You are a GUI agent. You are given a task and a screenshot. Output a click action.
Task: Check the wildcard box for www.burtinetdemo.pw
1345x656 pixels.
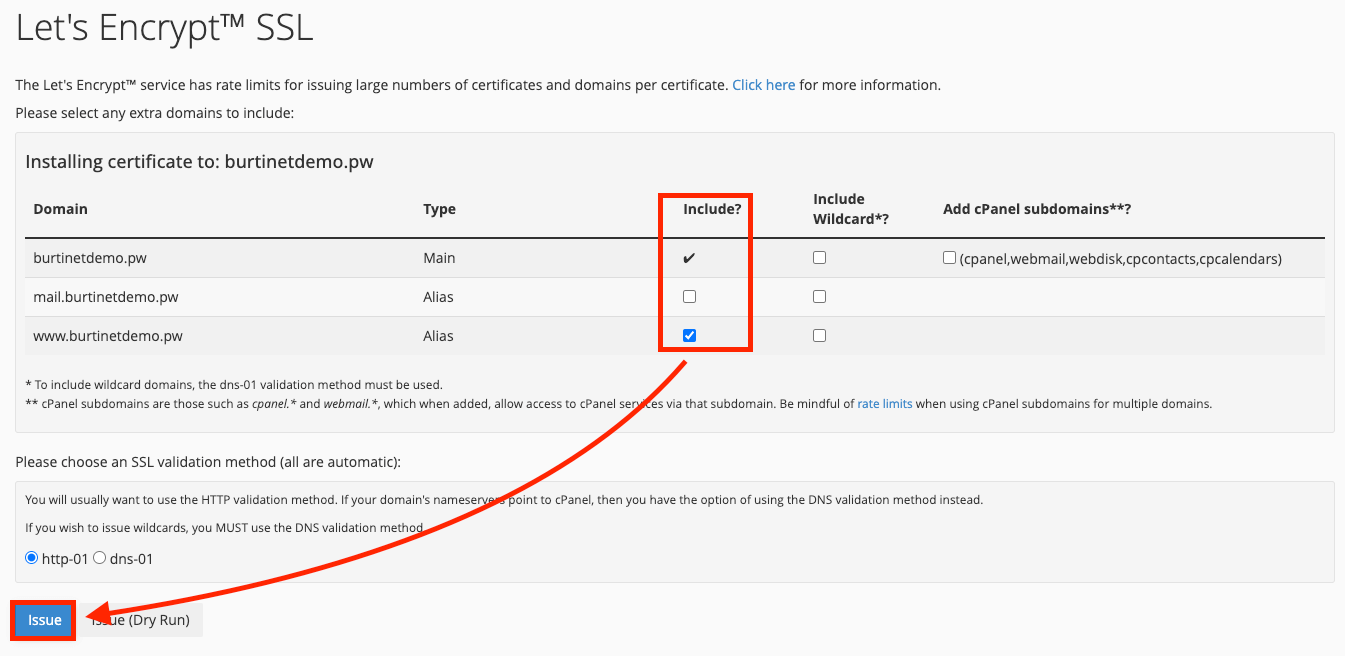[819, 336]
